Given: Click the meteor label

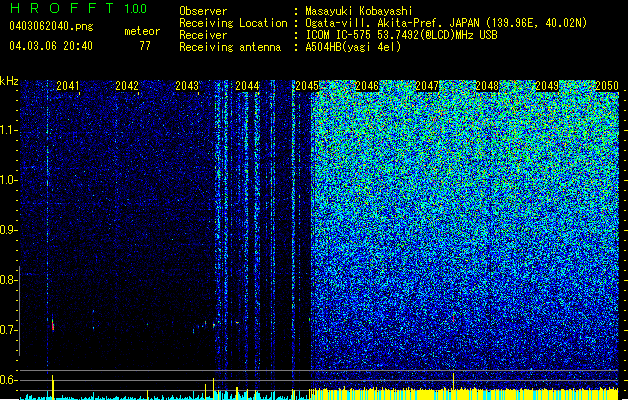Looking at the screenshot, I should pos(142,31).
